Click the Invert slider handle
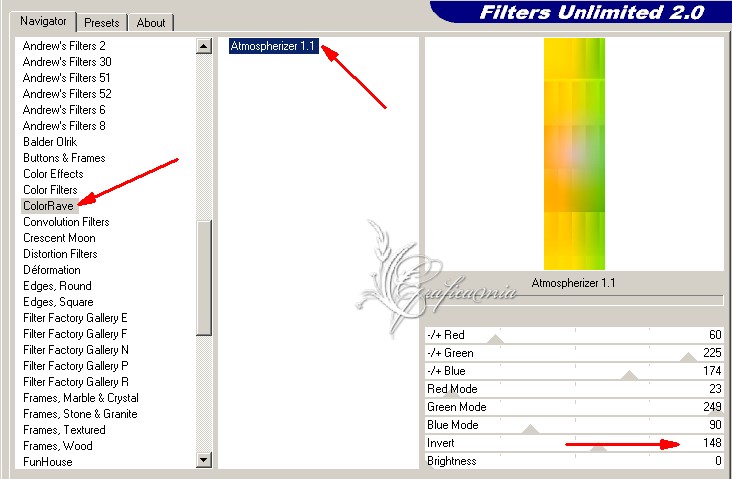732x479 pixels. 598,449
